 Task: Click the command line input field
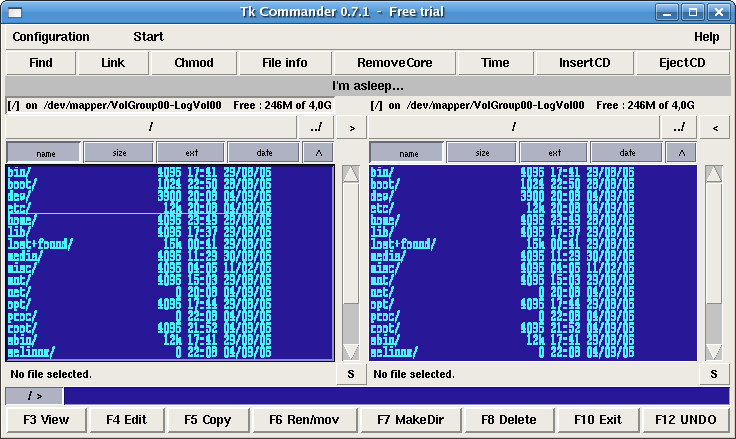point(397,396)
